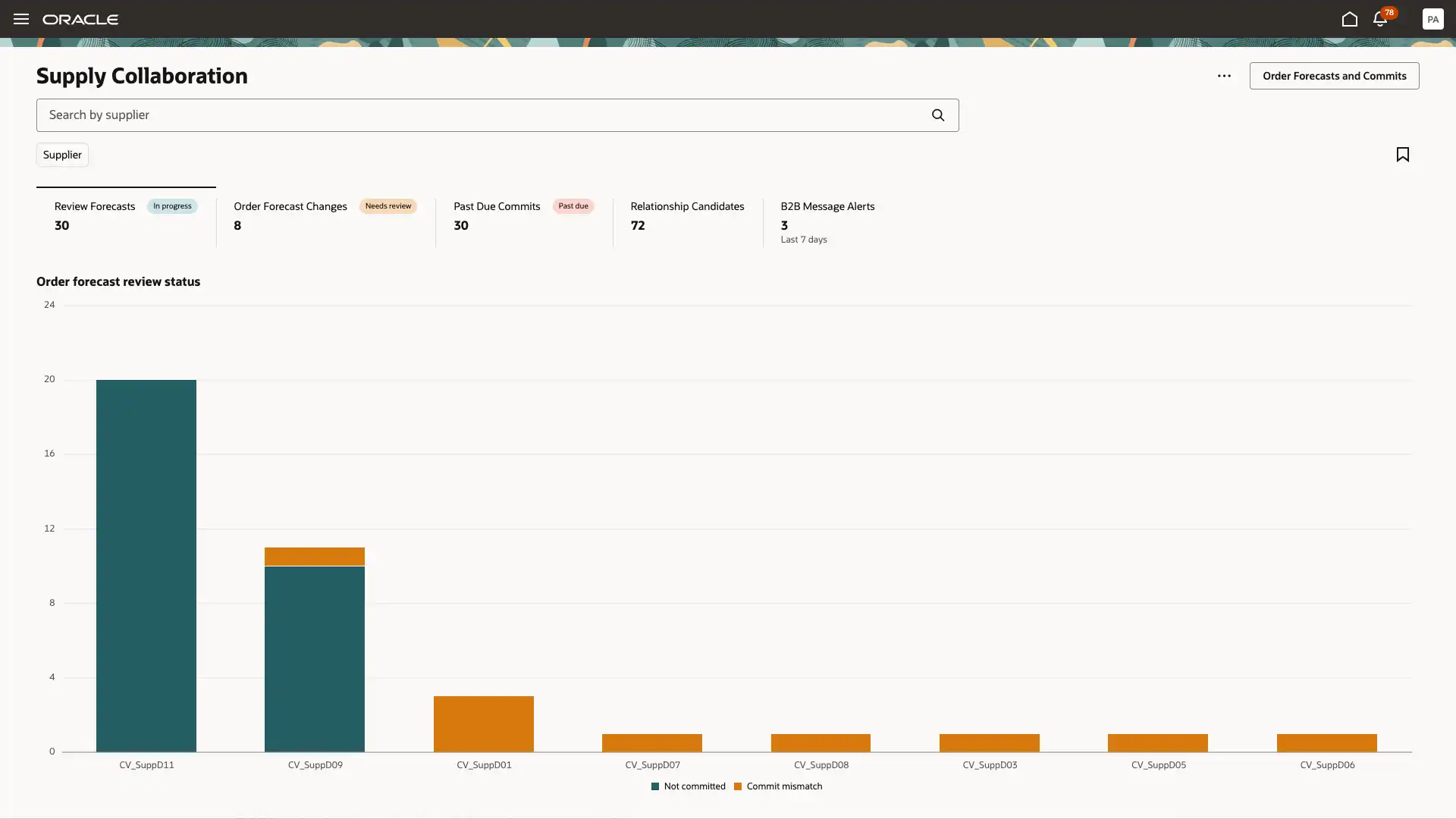Click the Oracle logo
This screenshot has width=1456, height=819.
coord(80,19)
